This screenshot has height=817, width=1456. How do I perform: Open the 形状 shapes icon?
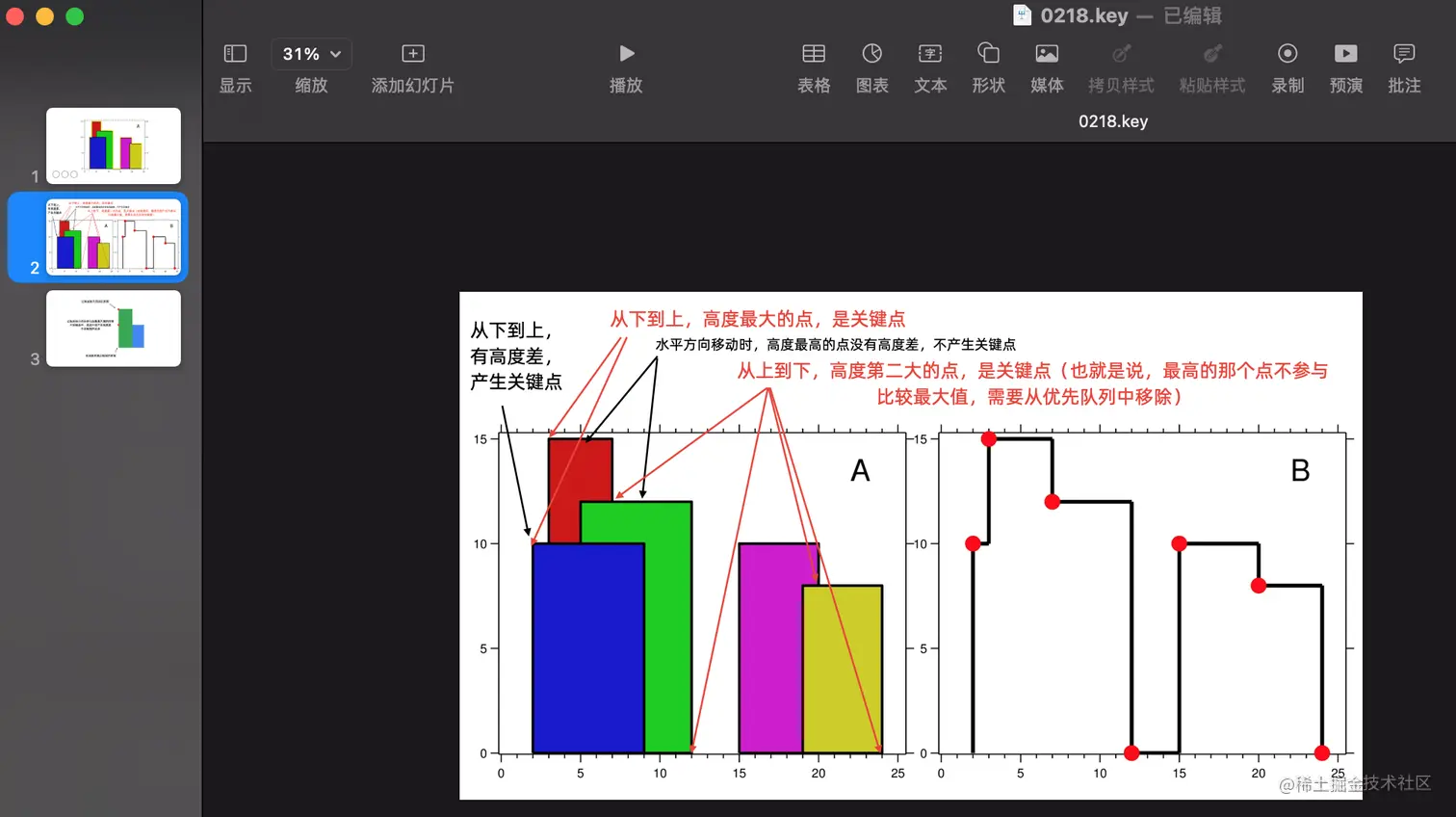(x=988, y=53)
